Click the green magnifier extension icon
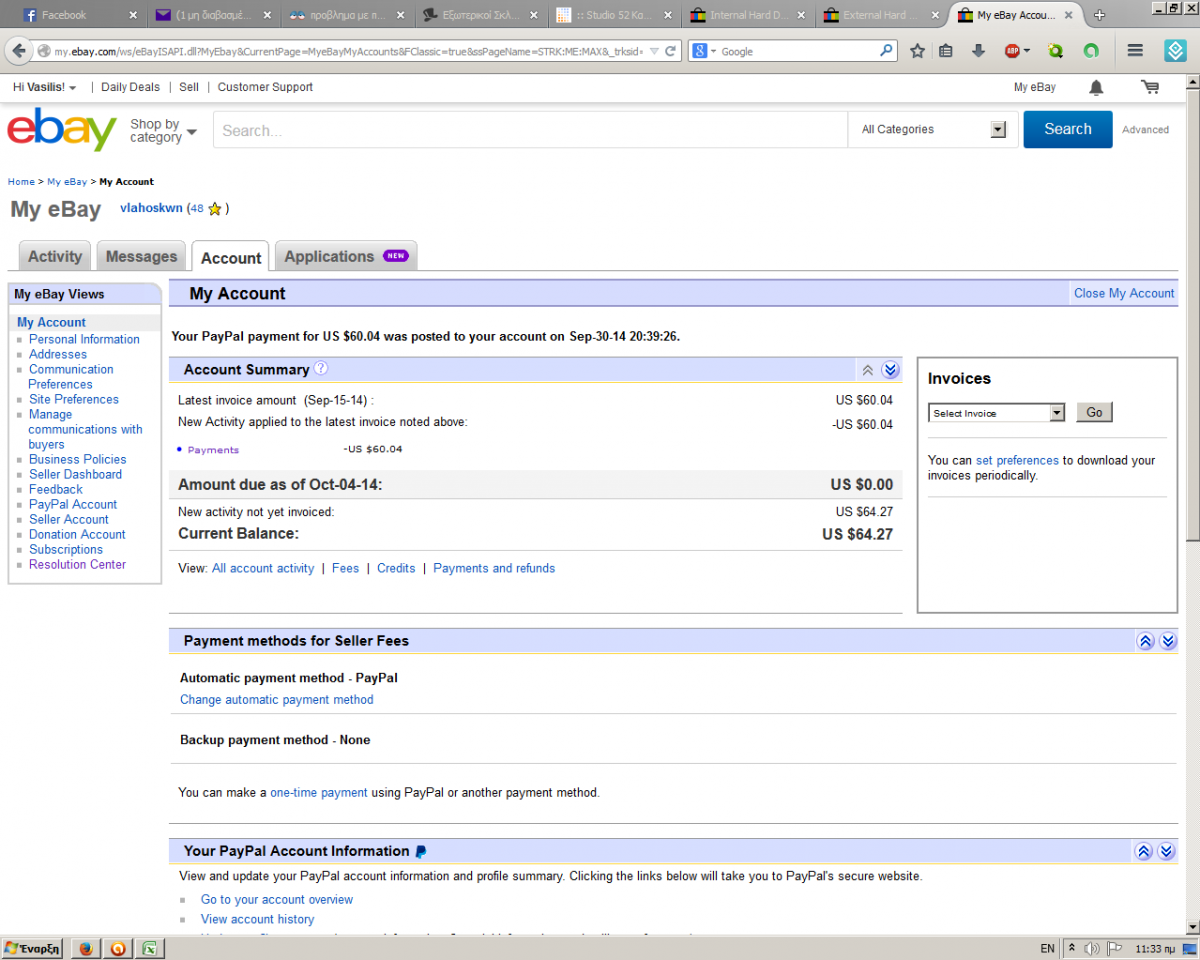The height and width of the screenshot is (960, 1200). [x=1056, y=51]
